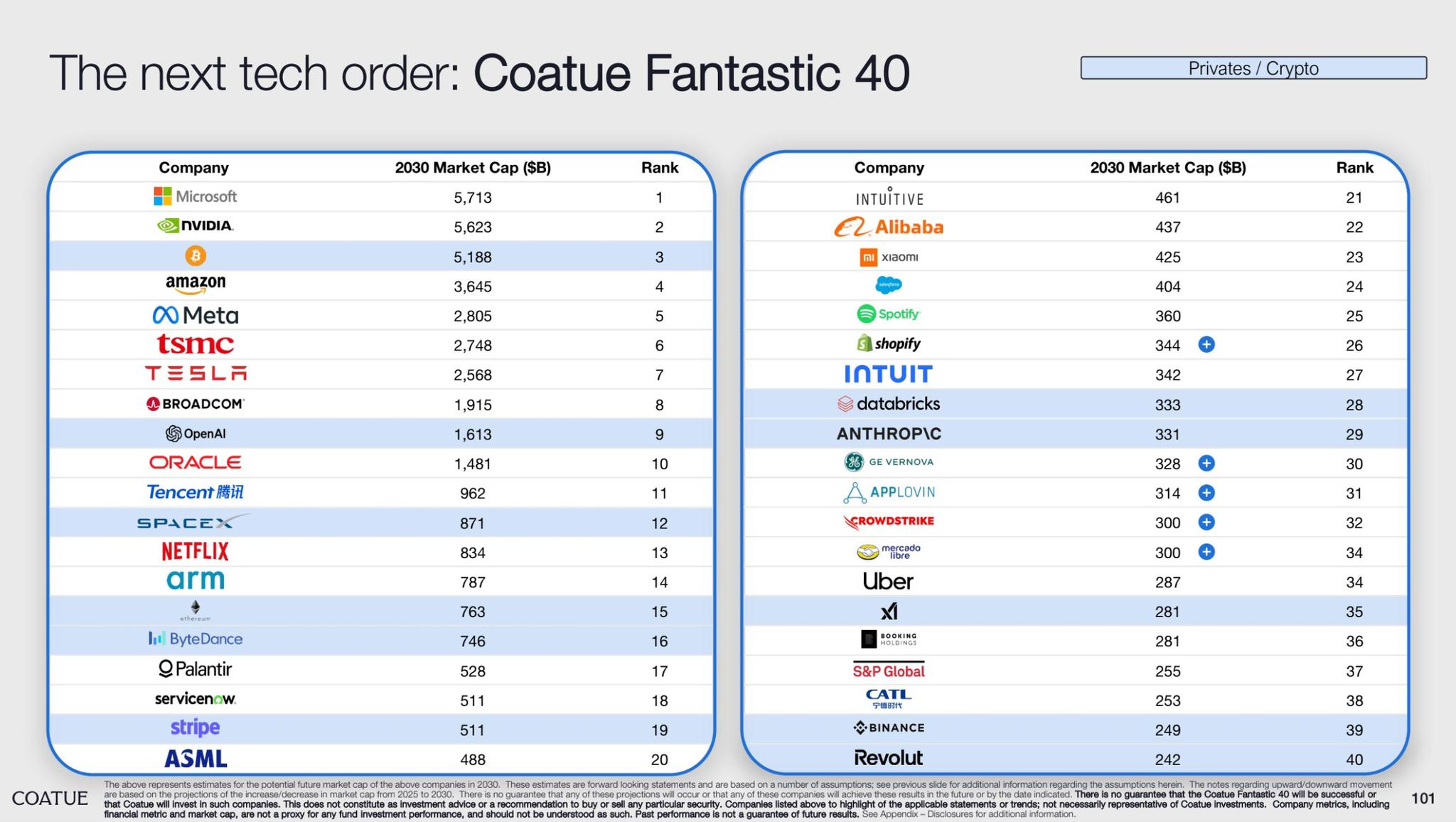1456x822 pixels.
Task: Click the Bitcoin logo icon
Action: click(x=196, y=255)
